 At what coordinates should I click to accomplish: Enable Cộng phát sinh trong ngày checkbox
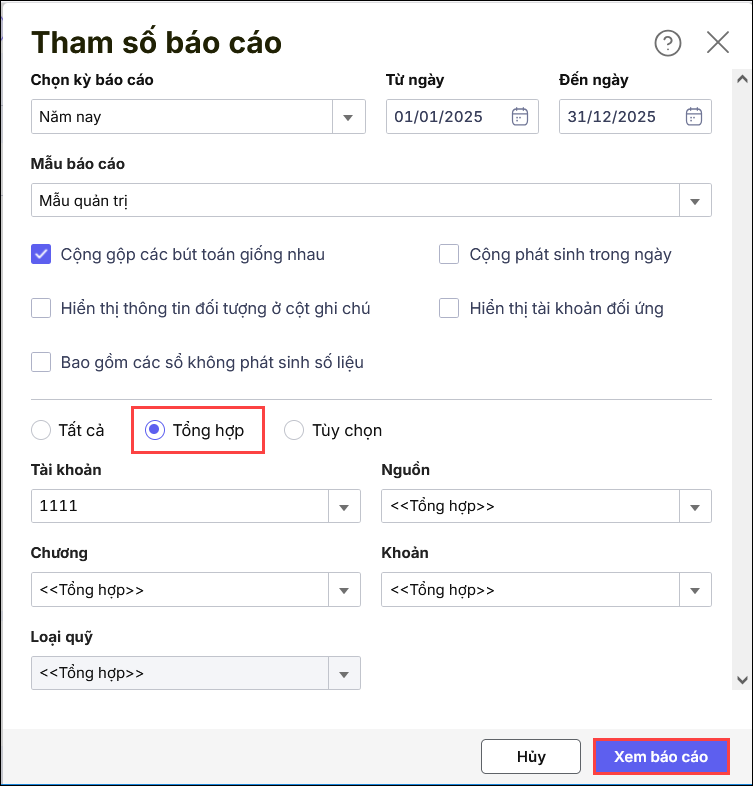pos(449,254)
